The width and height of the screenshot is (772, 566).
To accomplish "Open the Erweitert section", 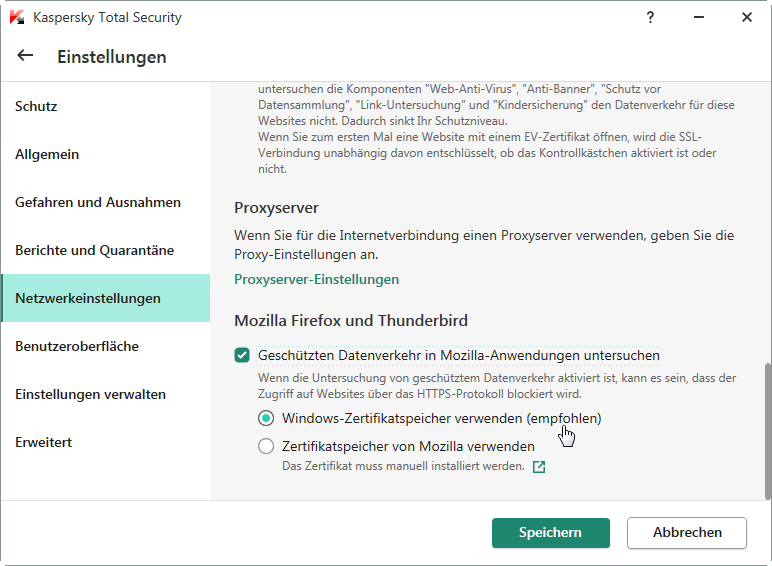I will pyautogui.click(x=106, y=442).
